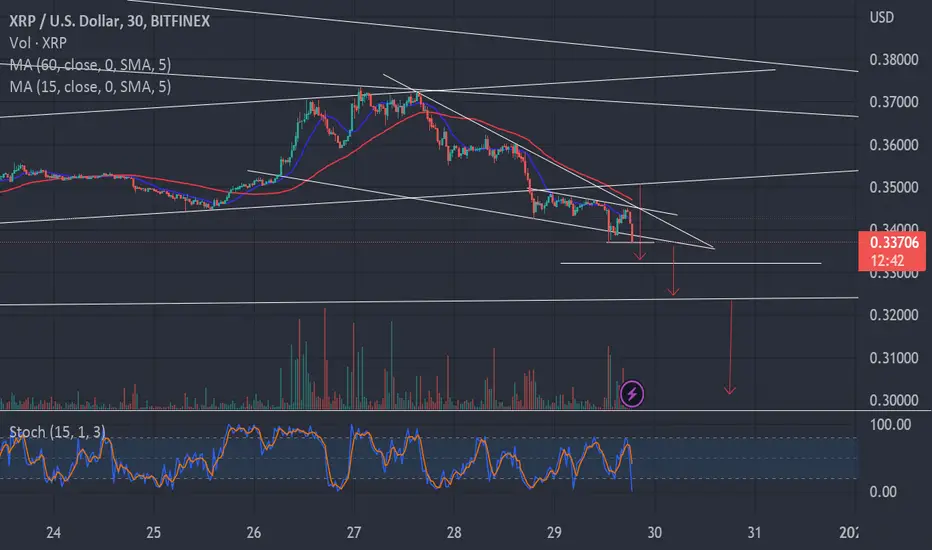932x550 pixels.
Task: Click date 25 on the time axis
Action: [153, 532]
